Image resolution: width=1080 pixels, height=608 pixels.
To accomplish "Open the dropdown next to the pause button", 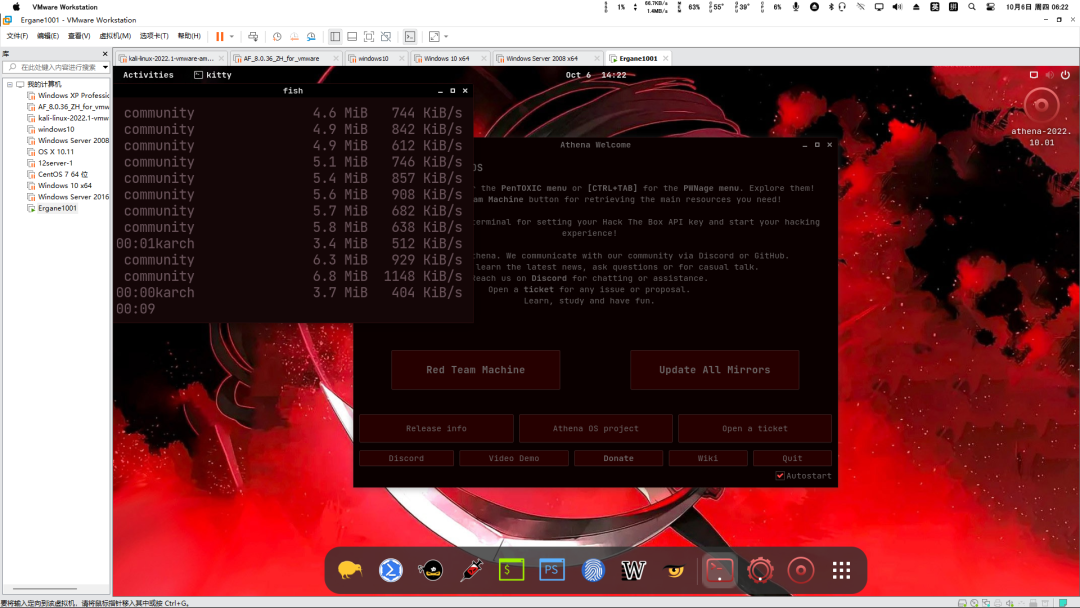I will [x=231, y=36].
